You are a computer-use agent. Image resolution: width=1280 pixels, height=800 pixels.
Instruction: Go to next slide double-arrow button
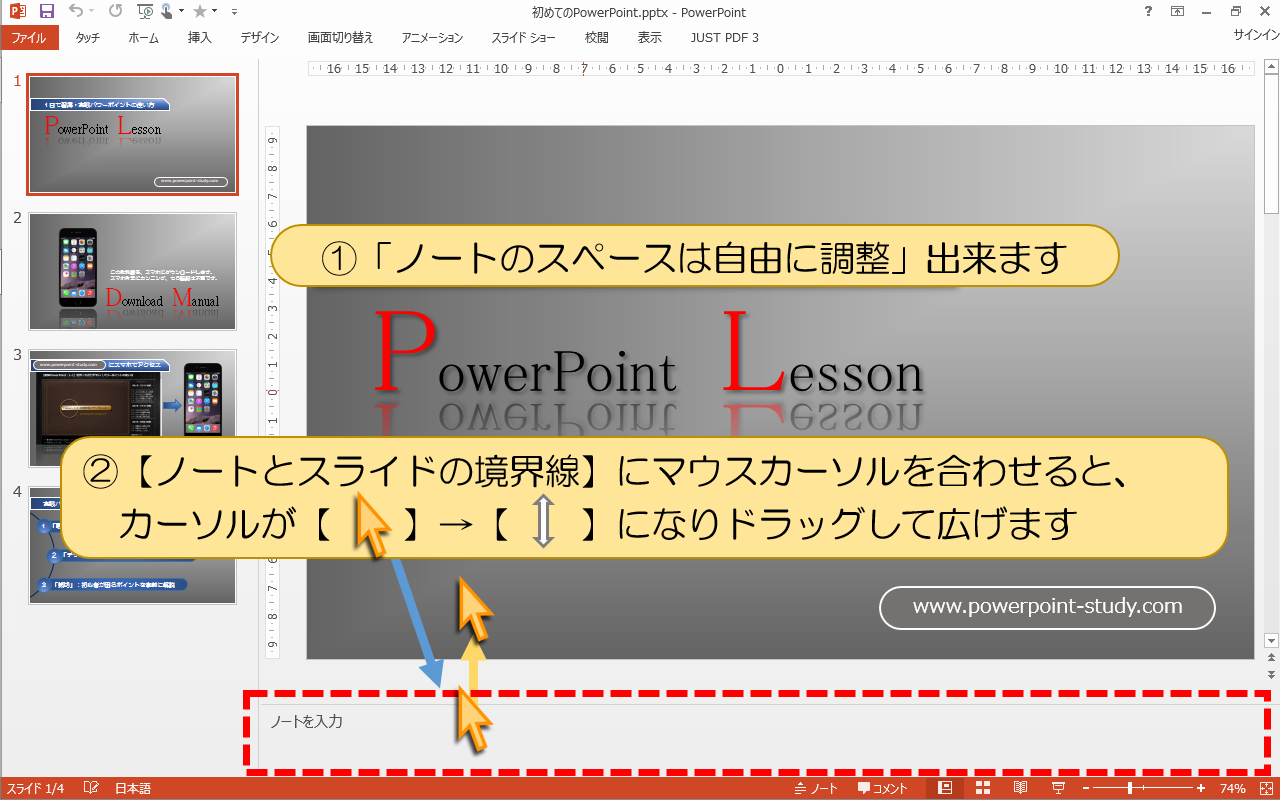pyautogui.click(x=1271, y=675)
